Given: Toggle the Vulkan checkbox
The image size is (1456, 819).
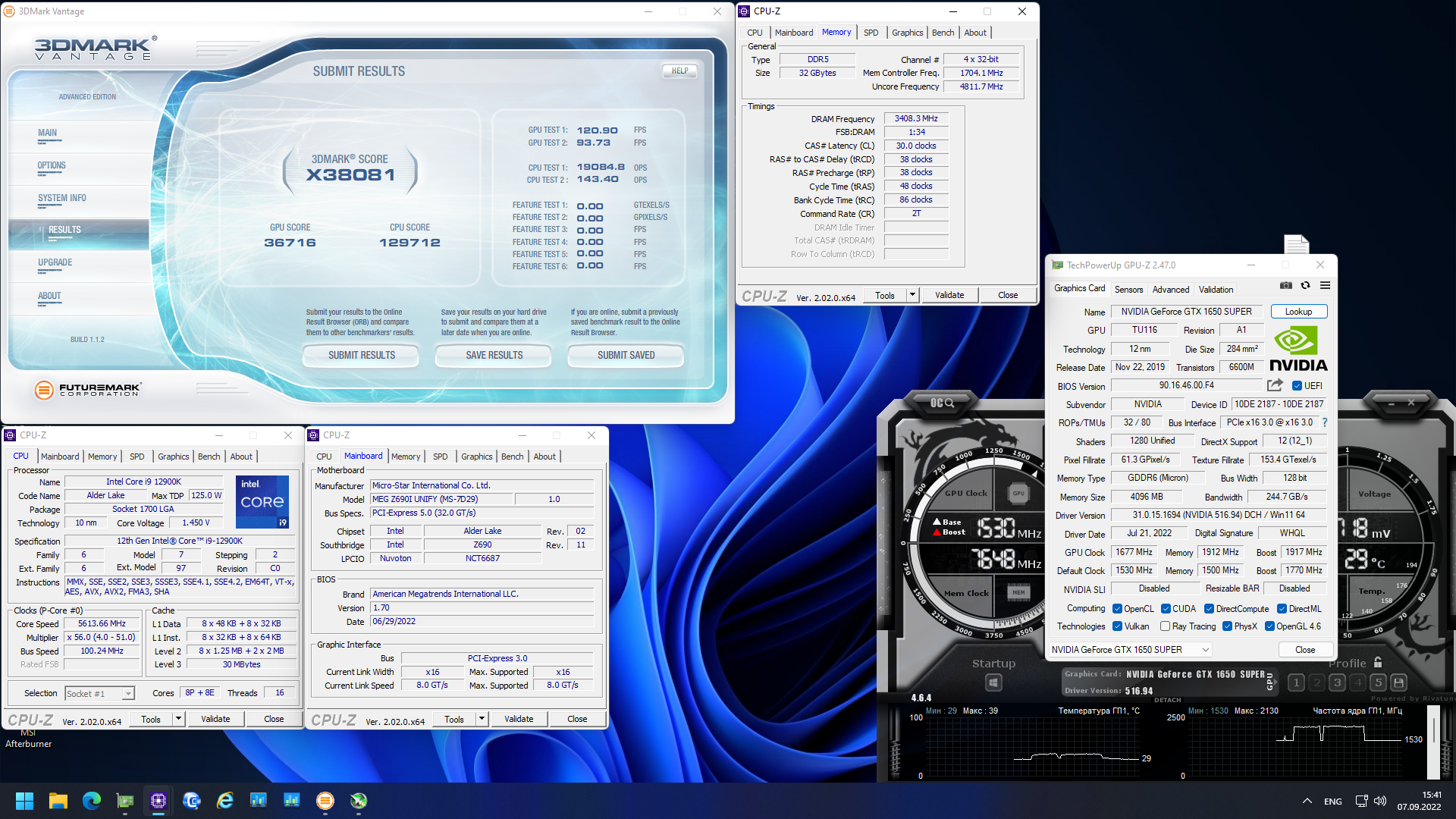Looking at the screenshot, I should [x=1117, y=626].
